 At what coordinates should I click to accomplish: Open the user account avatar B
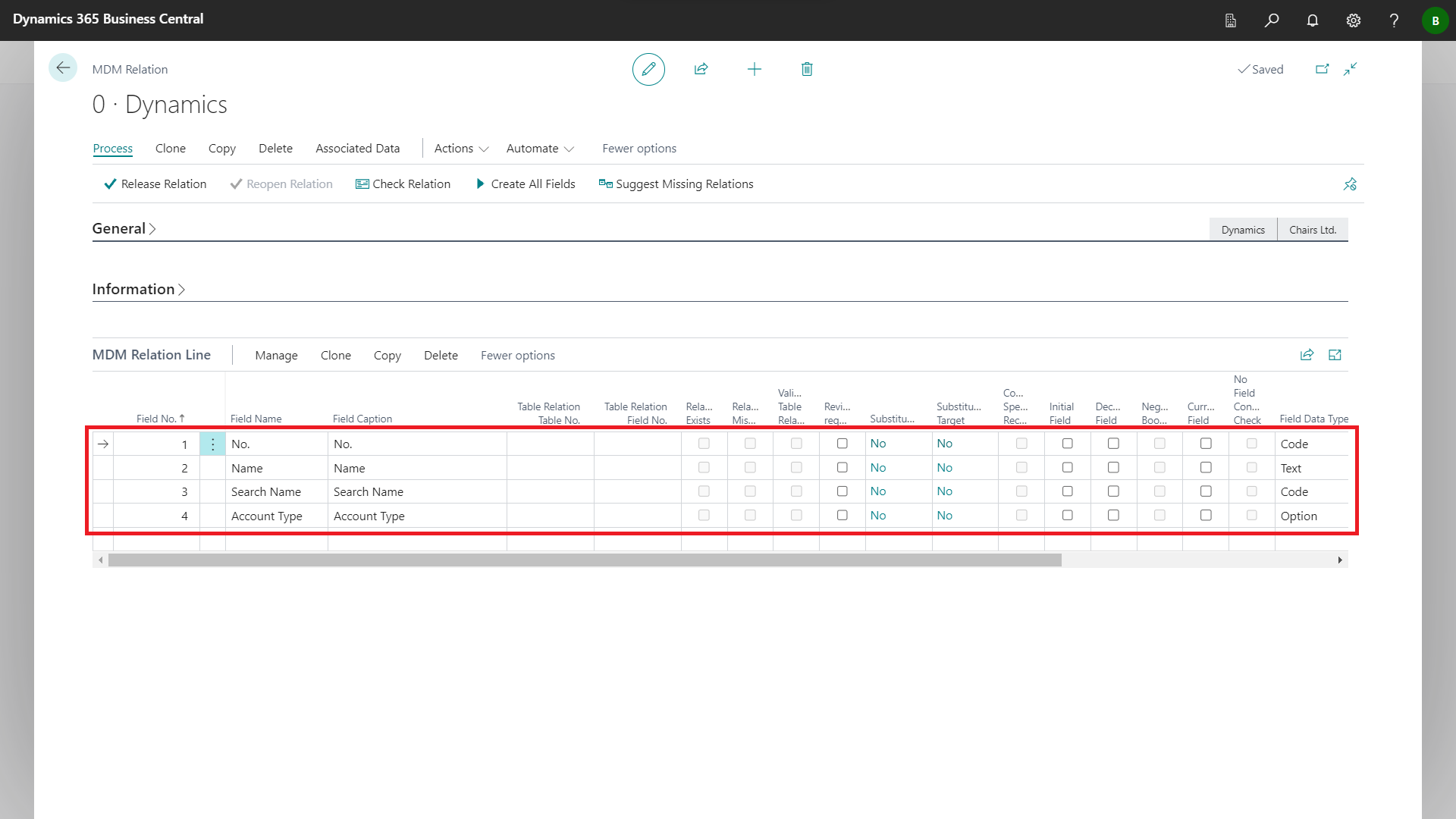1435,20
